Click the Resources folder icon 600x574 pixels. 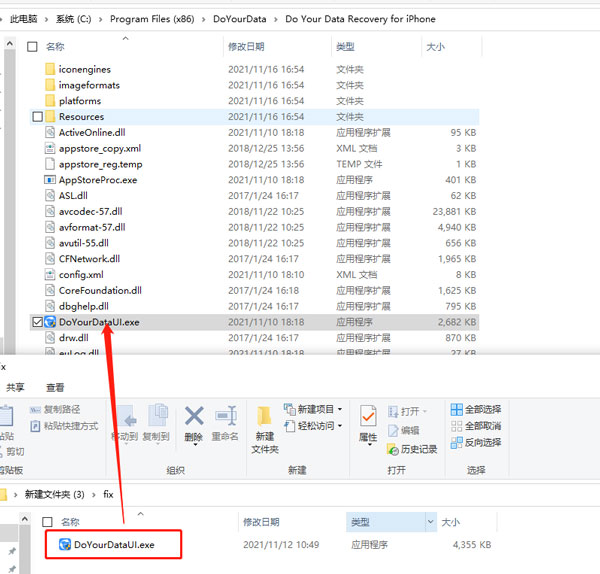(50, 117)
